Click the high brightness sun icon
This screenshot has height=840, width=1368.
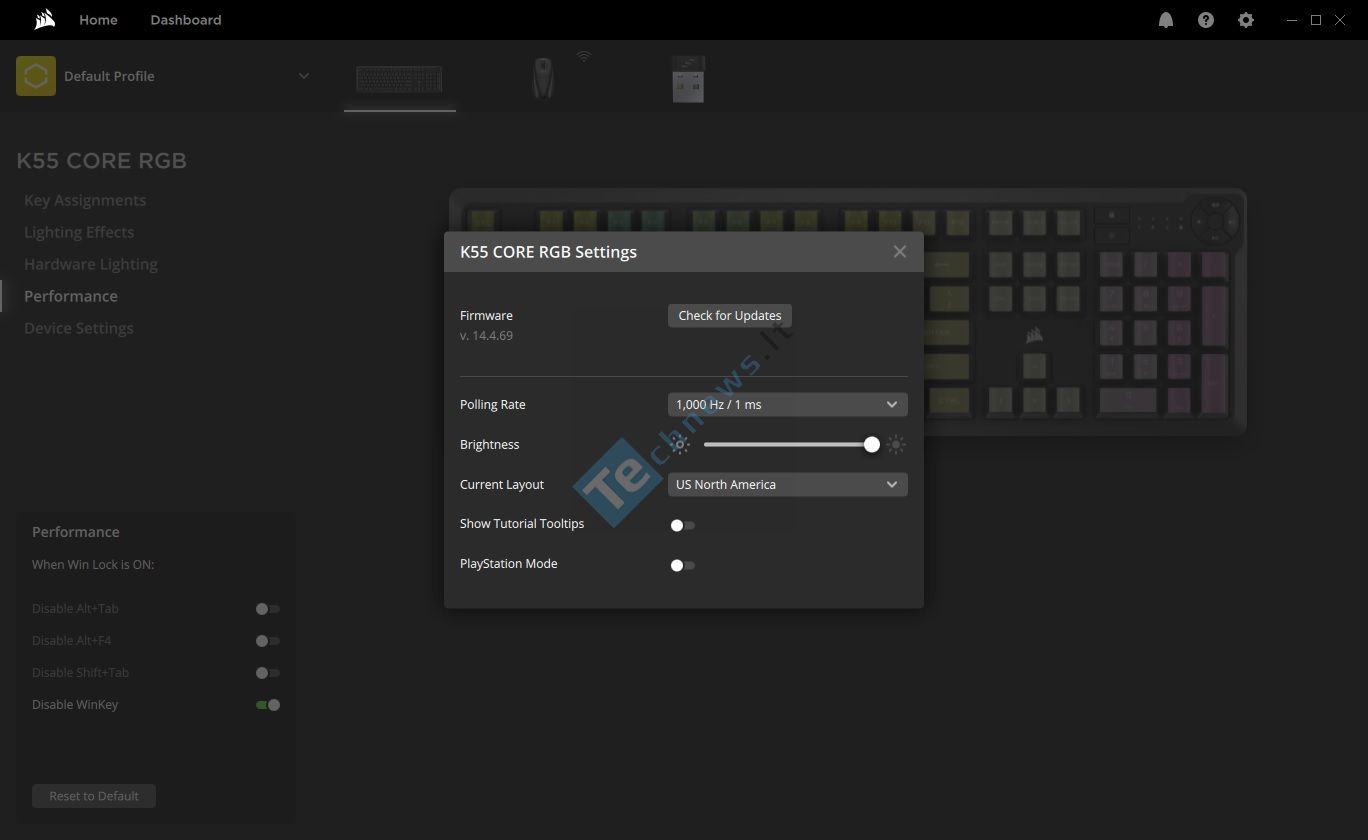(896, 445)
